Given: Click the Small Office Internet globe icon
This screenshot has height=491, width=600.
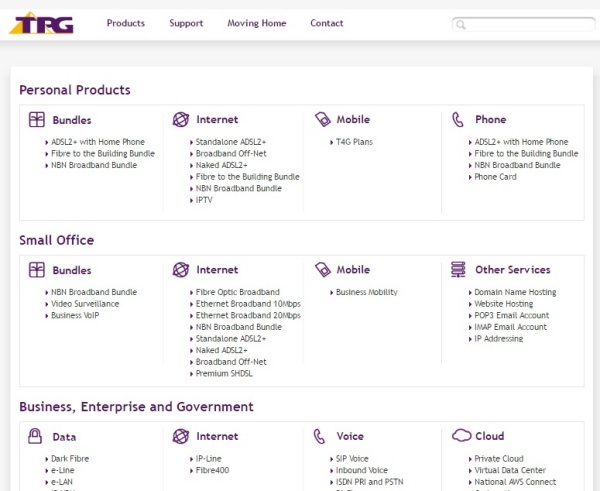Looking at the screenshot, I should (x=181, y=270).
